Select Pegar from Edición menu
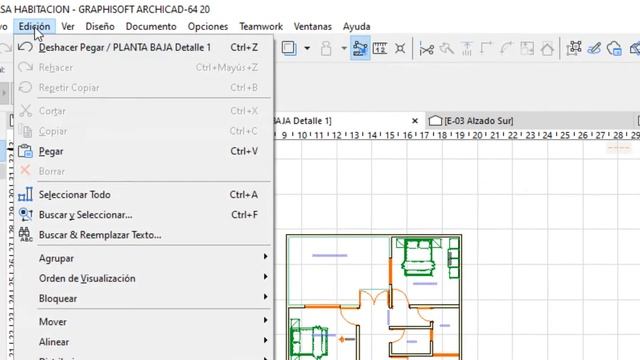 [144, 151]
